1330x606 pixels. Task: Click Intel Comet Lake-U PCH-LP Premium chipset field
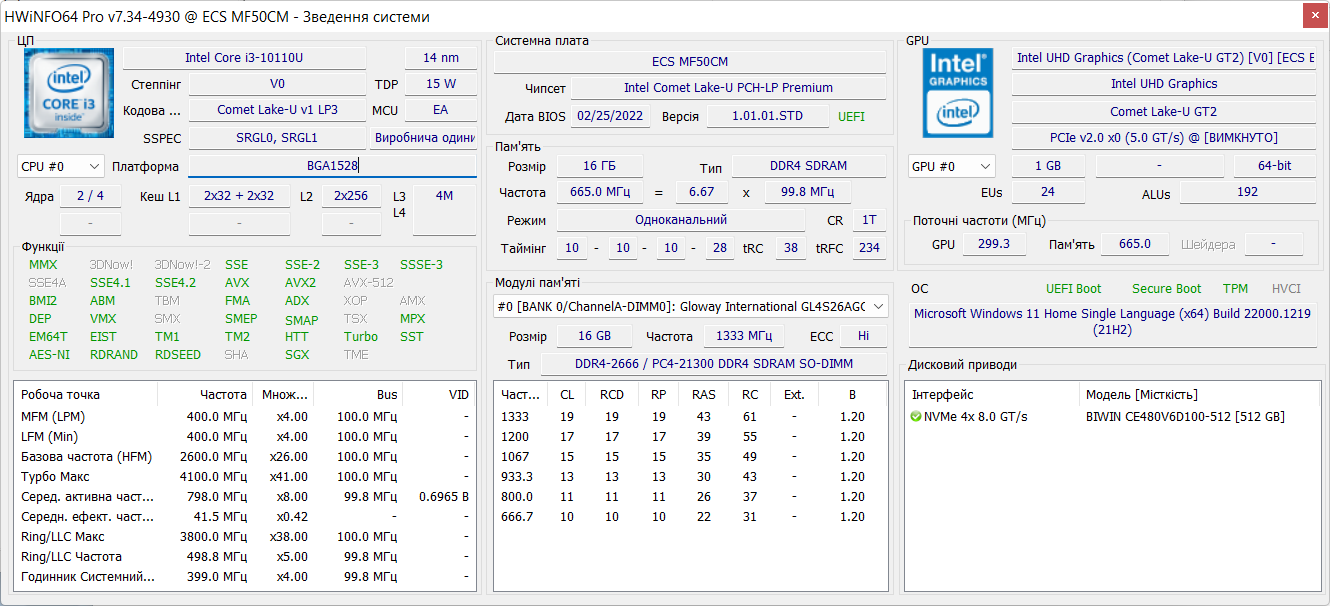728,88
